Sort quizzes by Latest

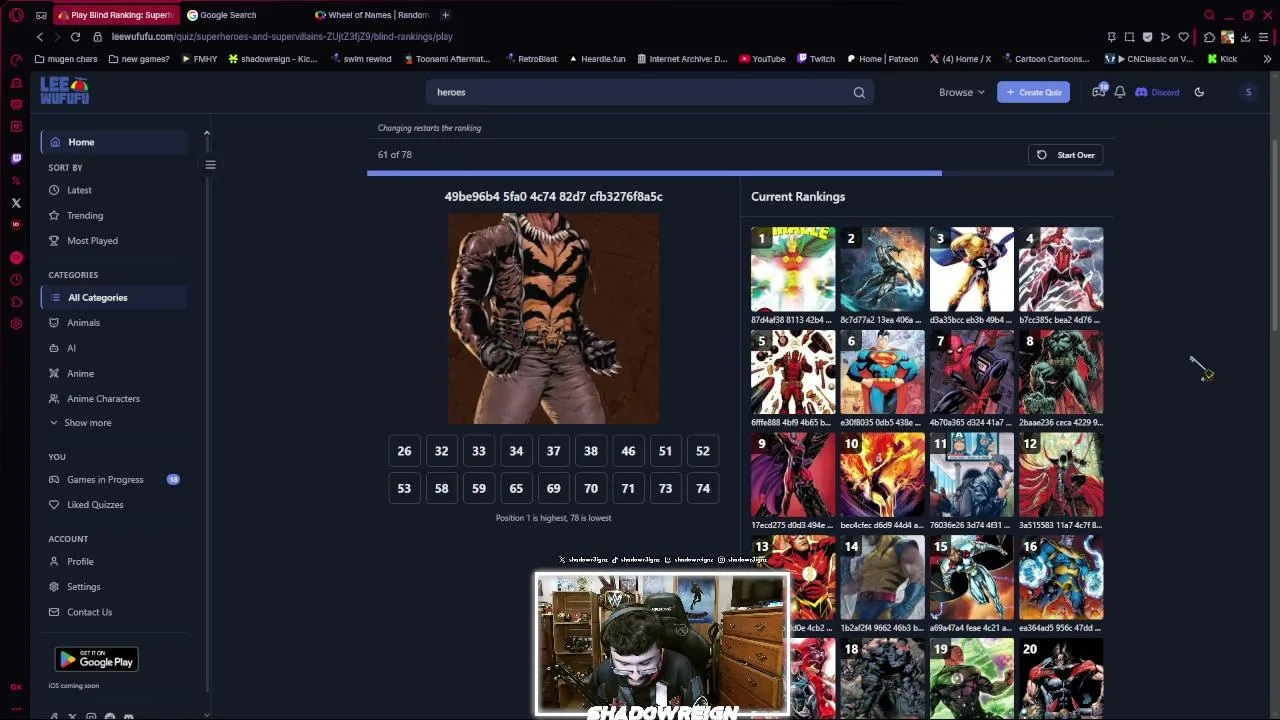[x=79, y=190]
